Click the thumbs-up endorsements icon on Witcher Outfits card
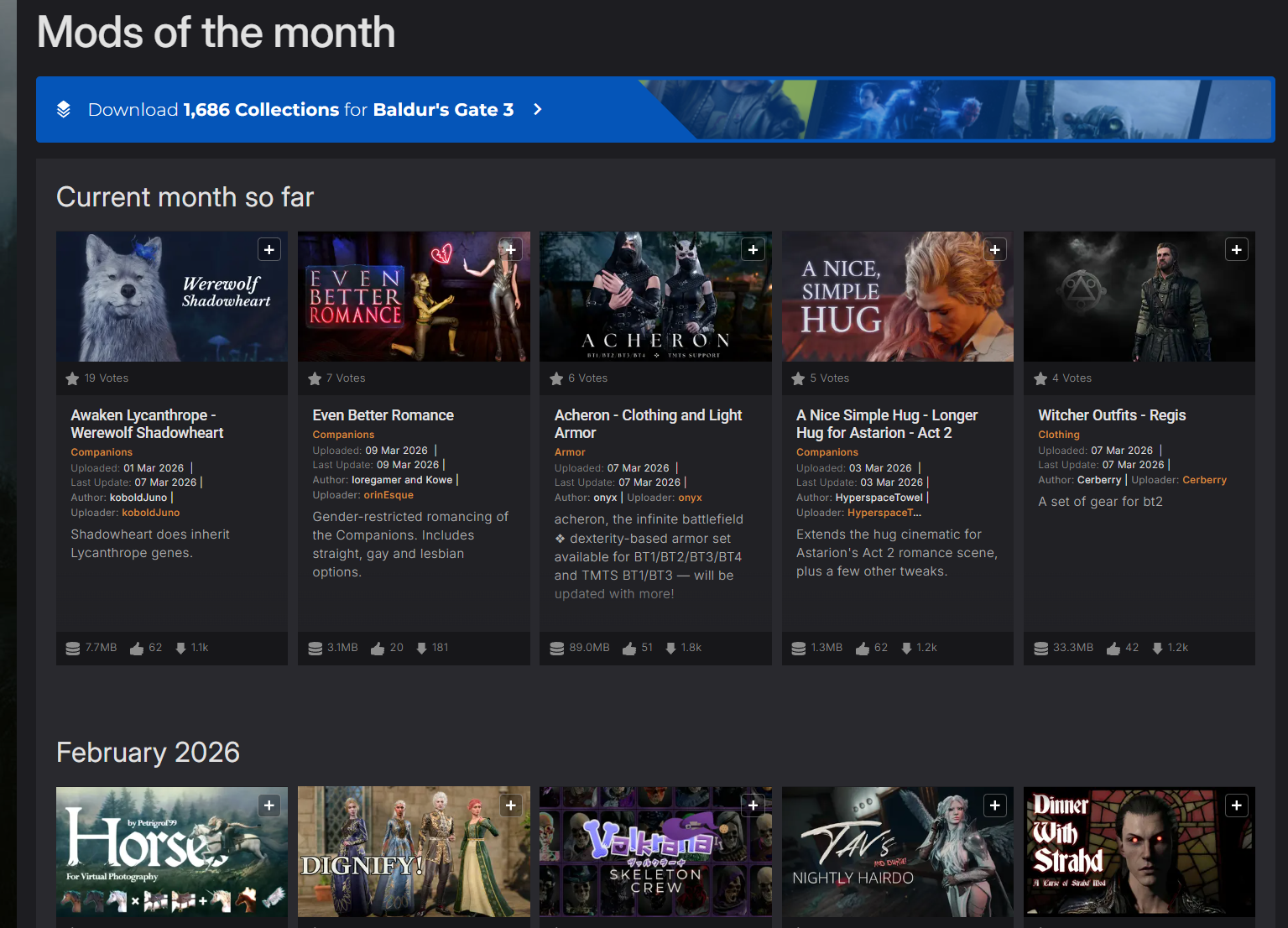 click(1113, 648)
